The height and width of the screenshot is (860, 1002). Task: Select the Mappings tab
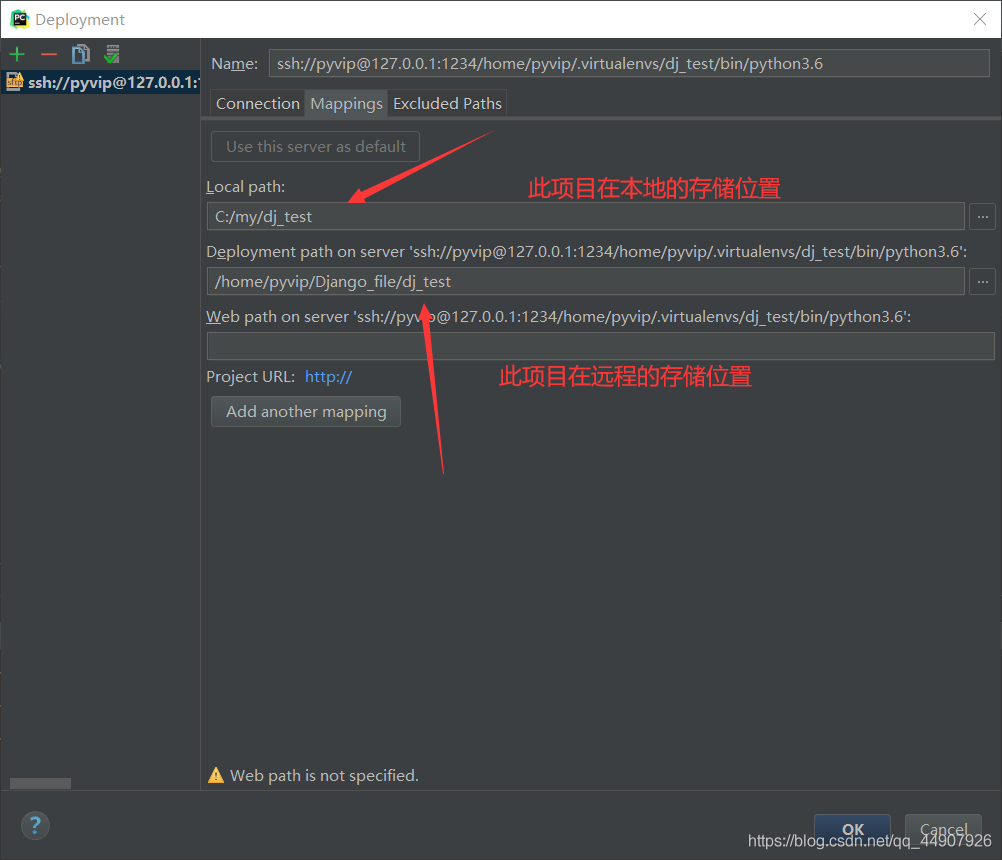346,104
